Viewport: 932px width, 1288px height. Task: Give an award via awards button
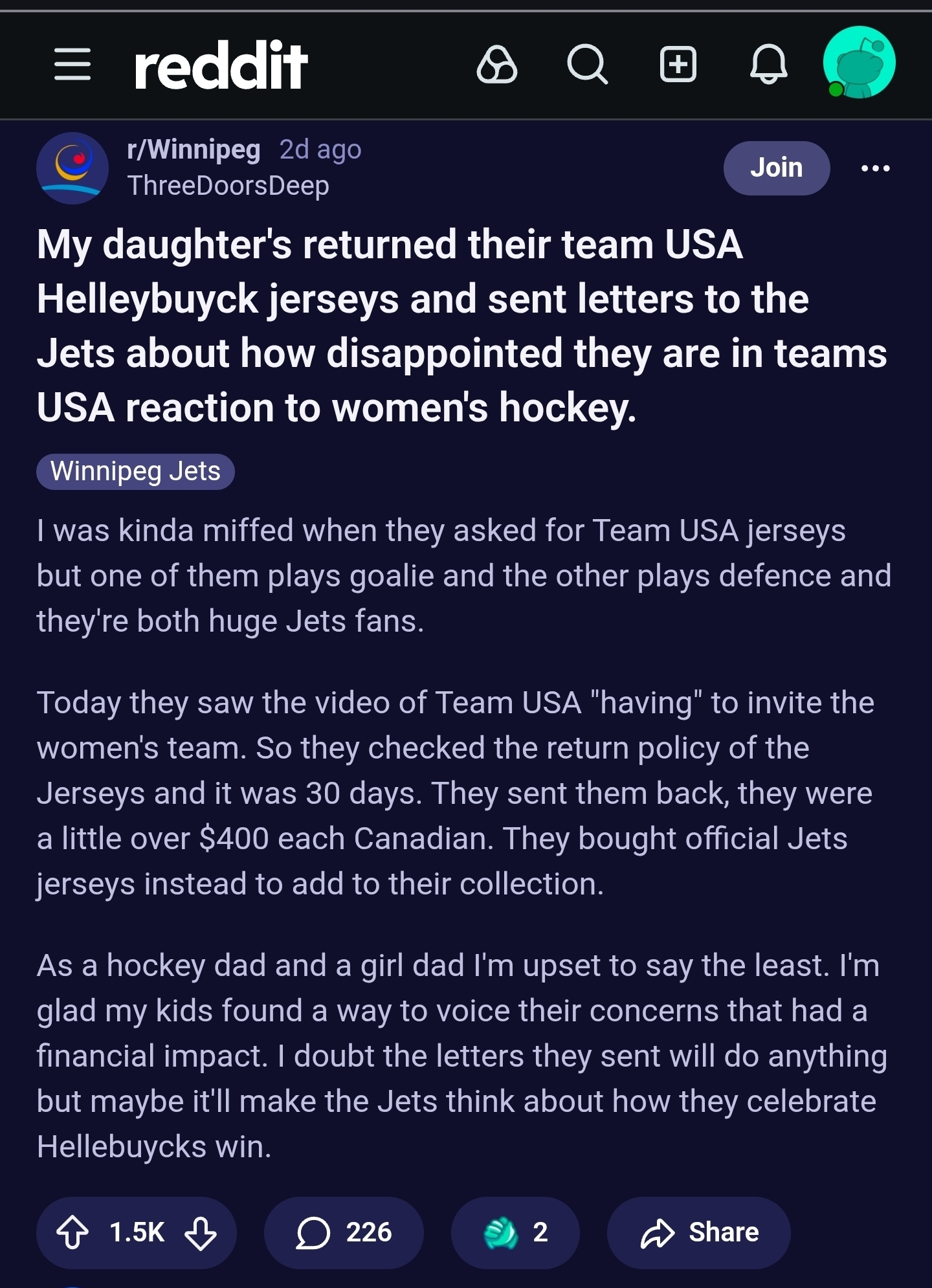515,1232
